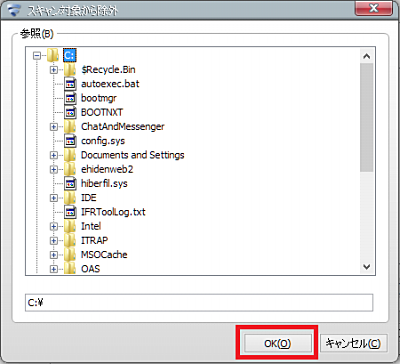Click the キャンセル(C) cancel button
Screen dimensions: 400x364
click(353, 343)
